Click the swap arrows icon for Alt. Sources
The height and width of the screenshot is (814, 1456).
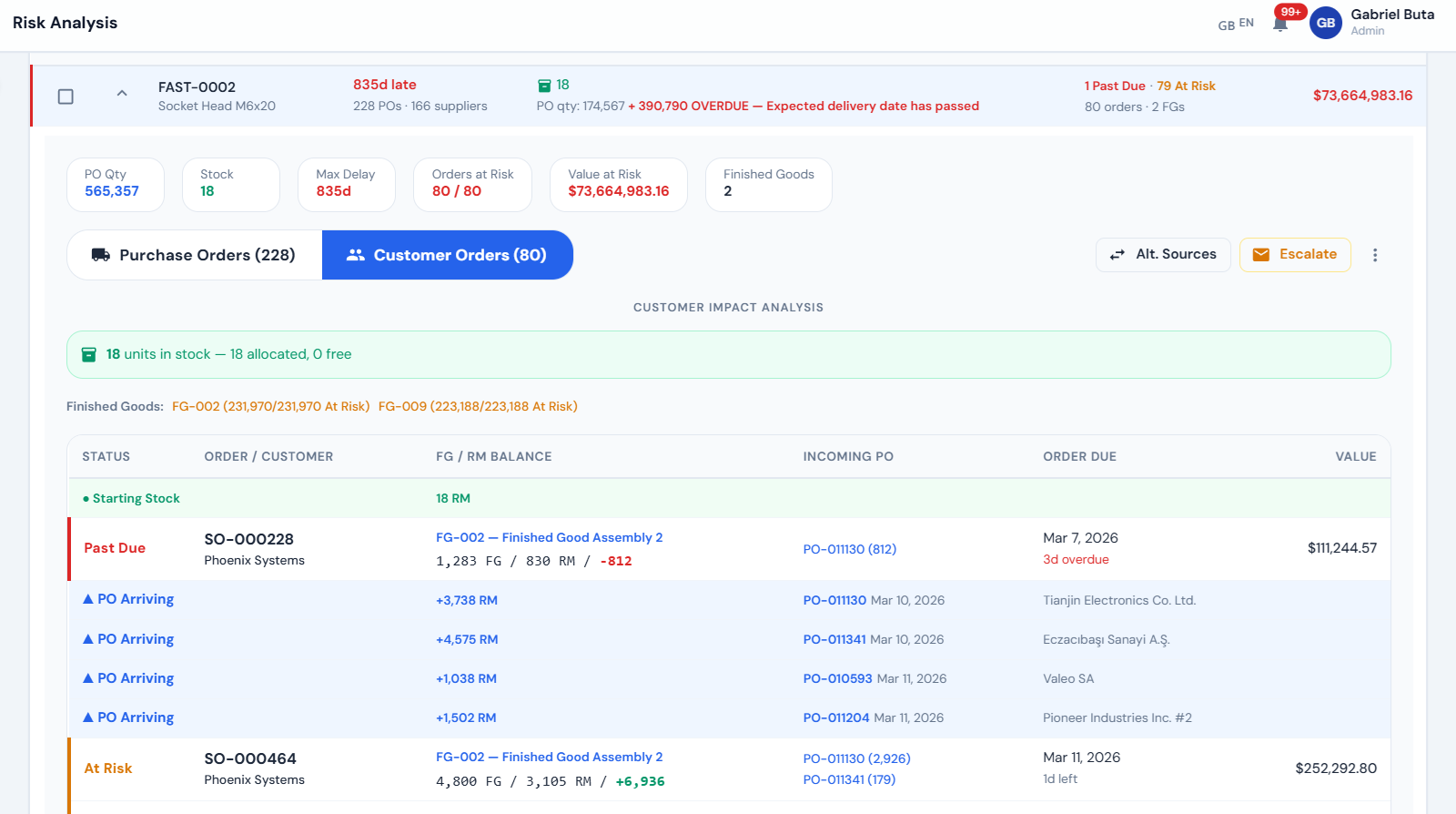pyautogui.click(x=1117, y=255)
